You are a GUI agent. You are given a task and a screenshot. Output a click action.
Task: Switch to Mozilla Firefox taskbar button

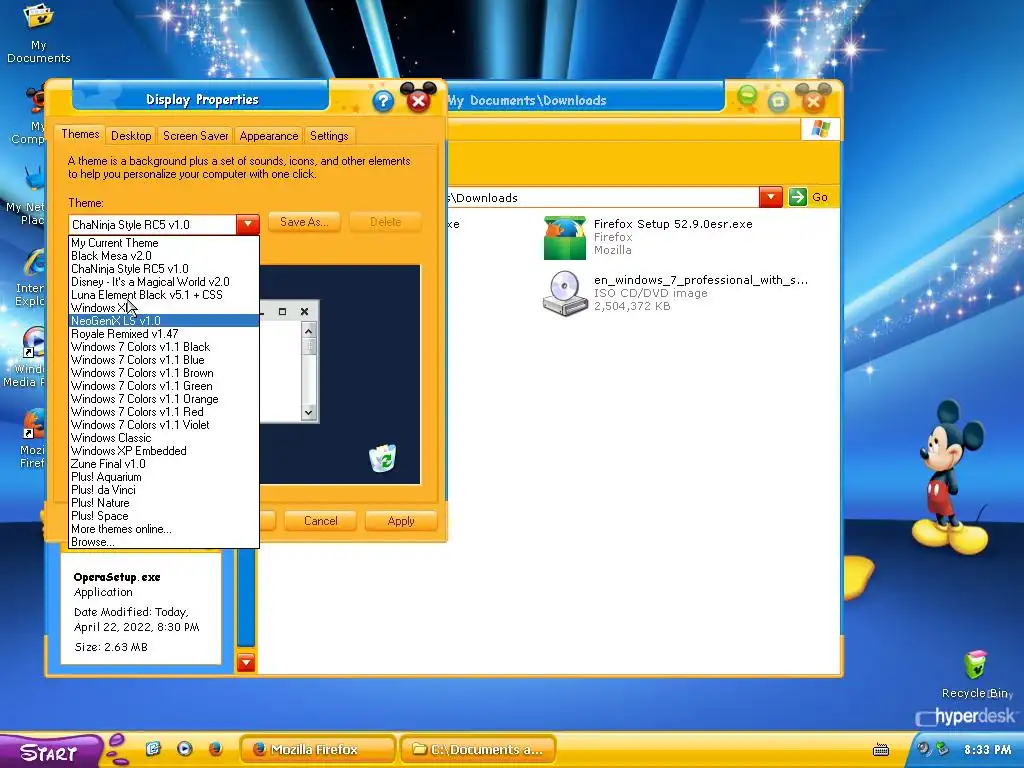(318, 749)
